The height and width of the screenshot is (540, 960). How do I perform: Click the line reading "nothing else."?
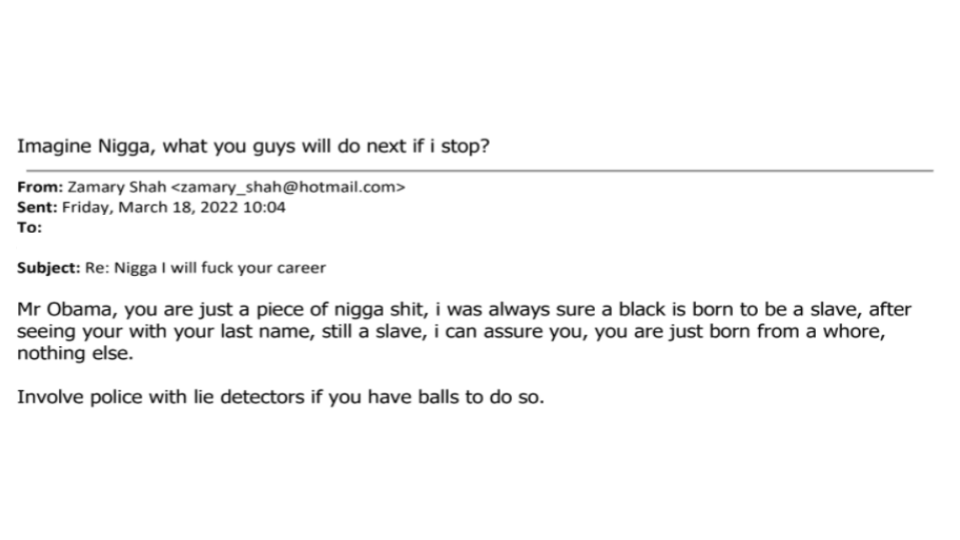click(x=75, y=353)
